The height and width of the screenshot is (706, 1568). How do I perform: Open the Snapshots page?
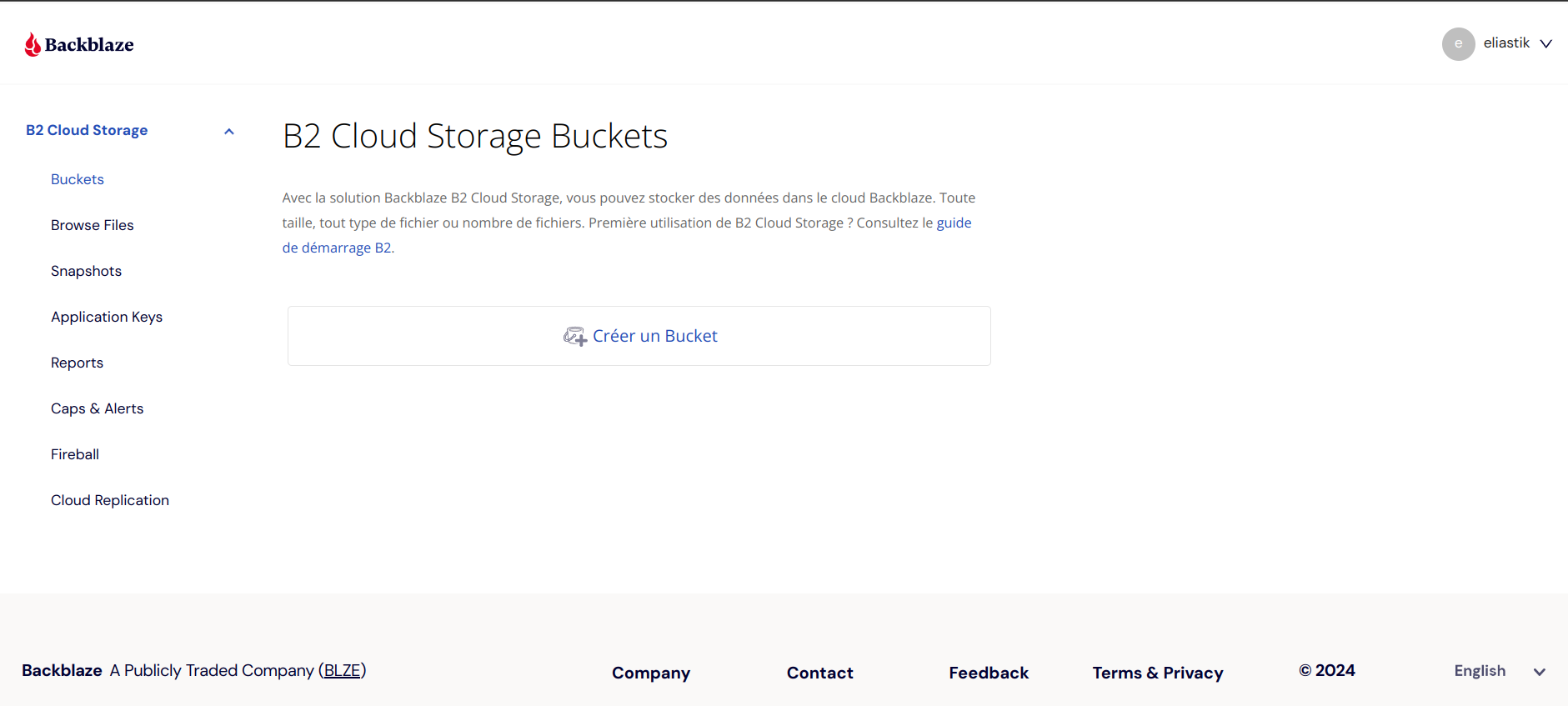coord(87,271)
